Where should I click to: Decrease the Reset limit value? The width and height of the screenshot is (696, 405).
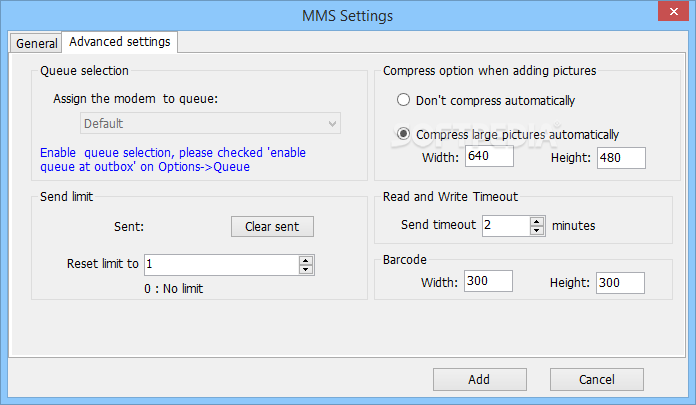click(x=306, y=269)
